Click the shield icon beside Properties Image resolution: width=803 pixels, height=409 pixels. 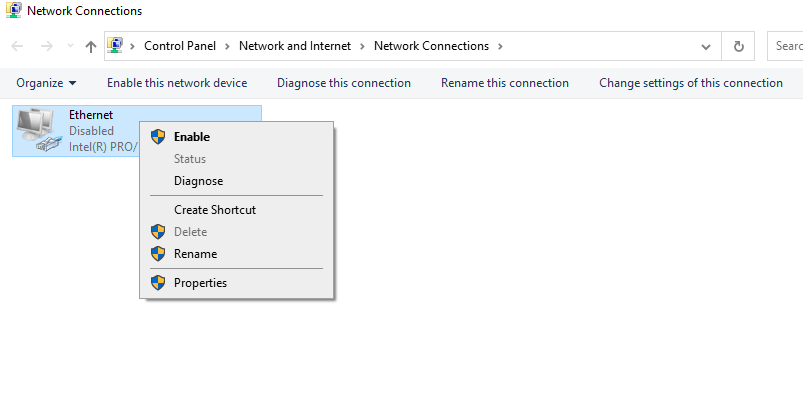tap(157, 283)
